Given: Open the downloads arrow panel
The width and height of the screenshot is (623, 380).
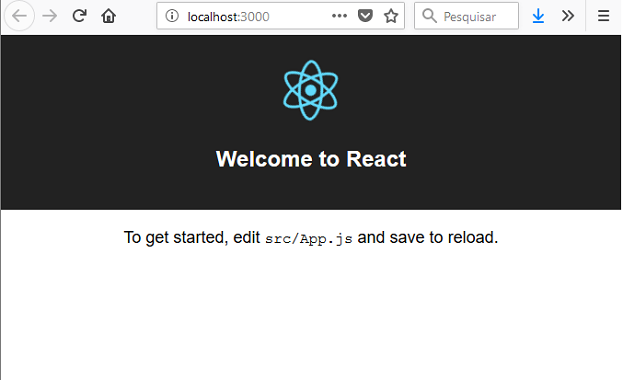Looking at the screenshot, I should pos(538,16).
